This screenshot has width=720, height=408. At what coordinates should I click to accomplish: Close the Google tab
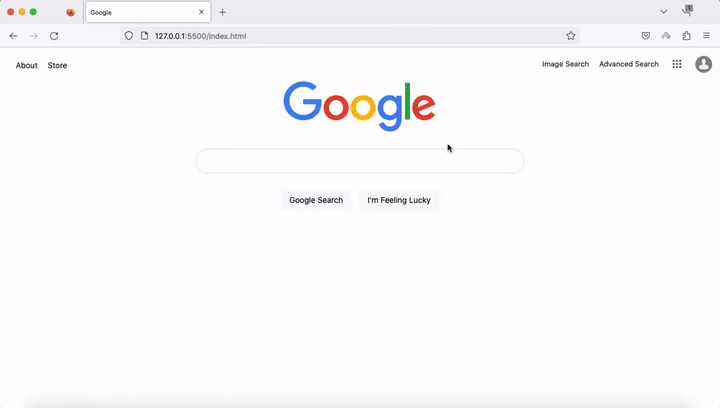coord(201,12)
